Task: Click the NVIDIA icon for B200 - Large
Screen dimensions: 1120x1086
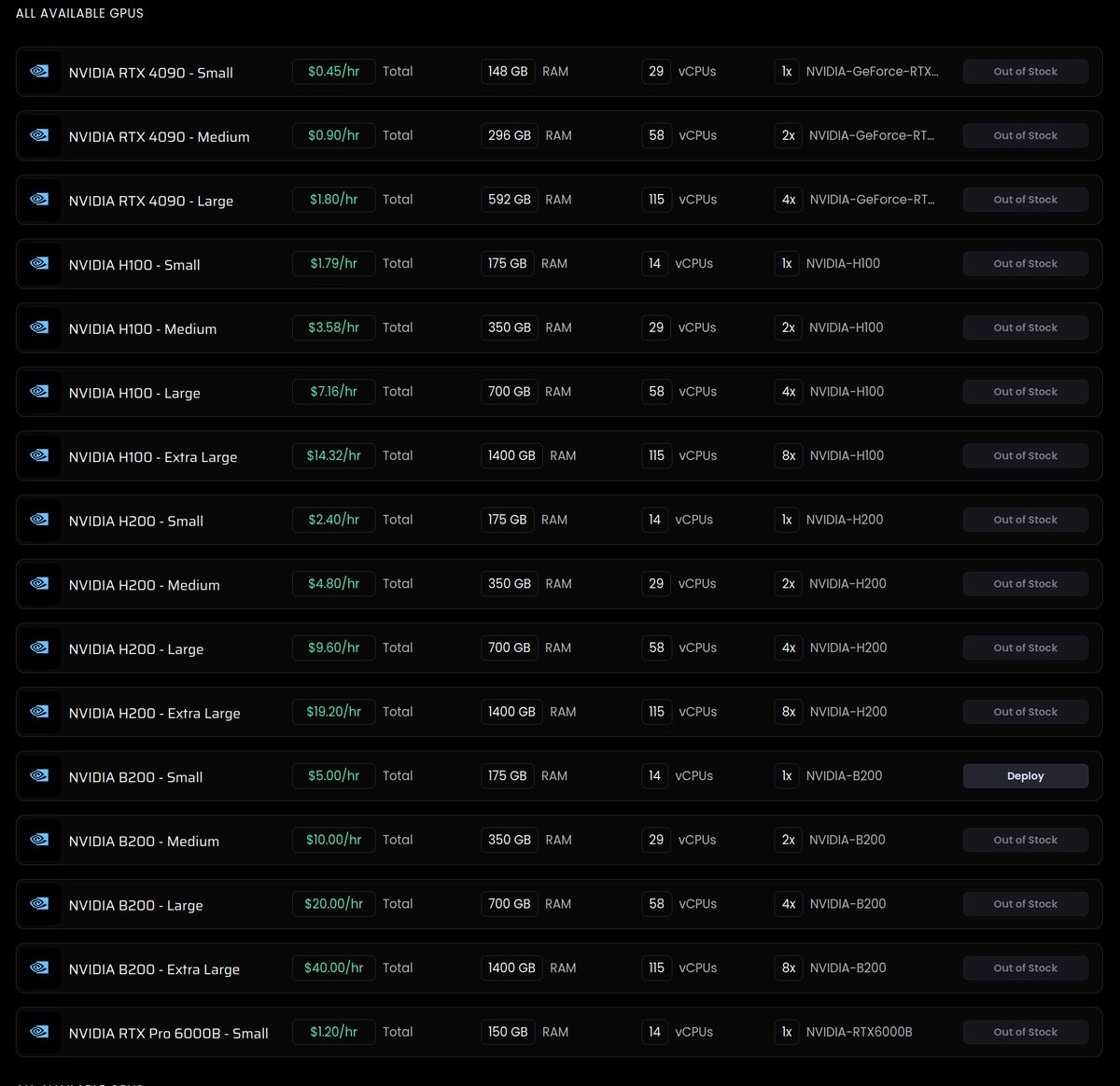Action: pyautogui.click(x=39, y=904)
